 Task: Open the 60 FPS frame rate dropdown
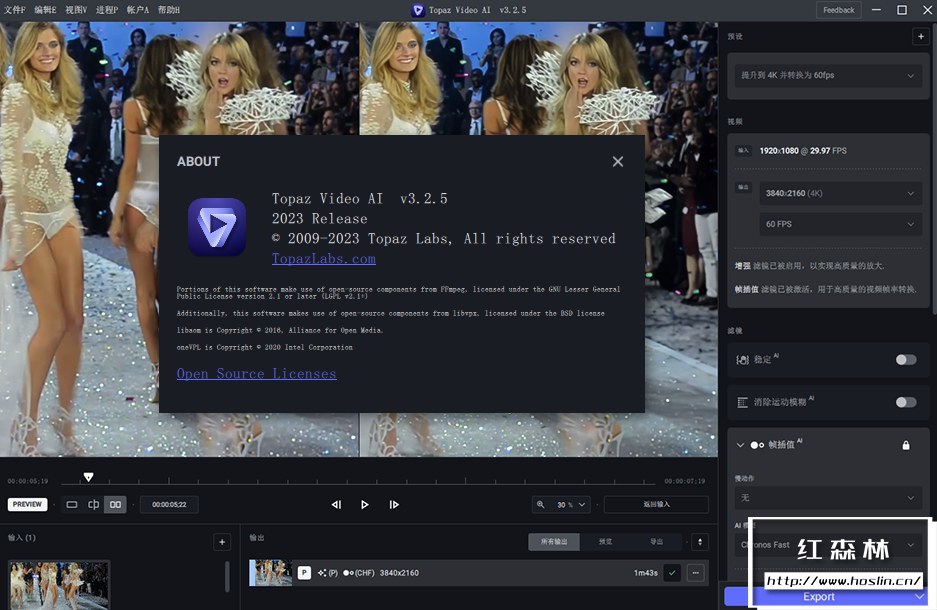840,224
